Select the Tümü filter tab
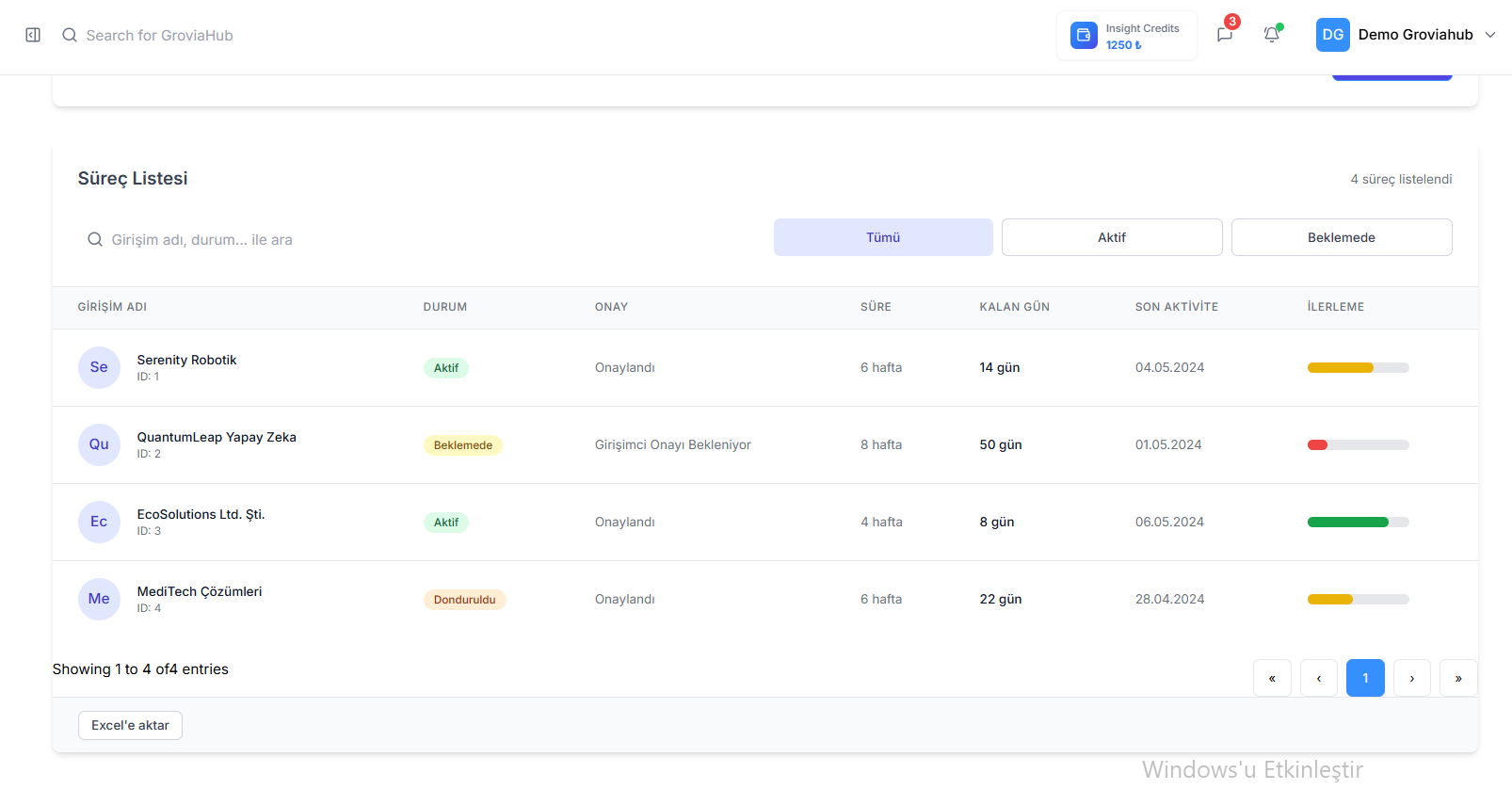 883,237
